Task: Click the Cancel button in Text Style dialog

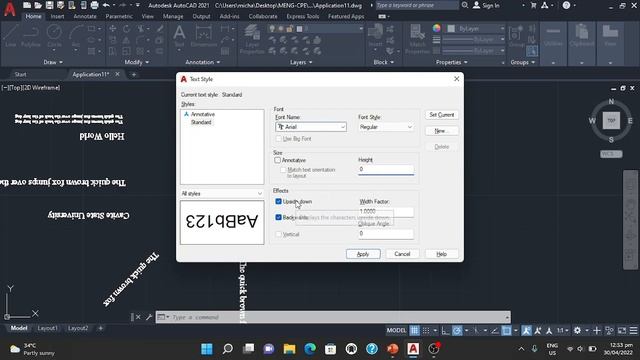Action: [x=402, y=254]
